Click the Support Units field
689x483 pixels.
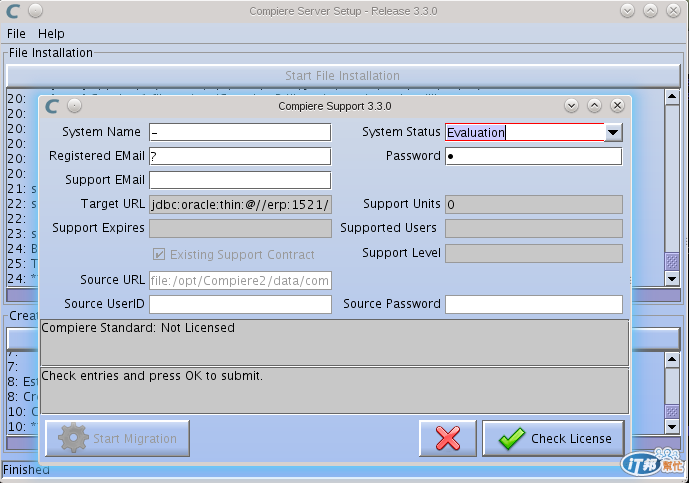534,204
